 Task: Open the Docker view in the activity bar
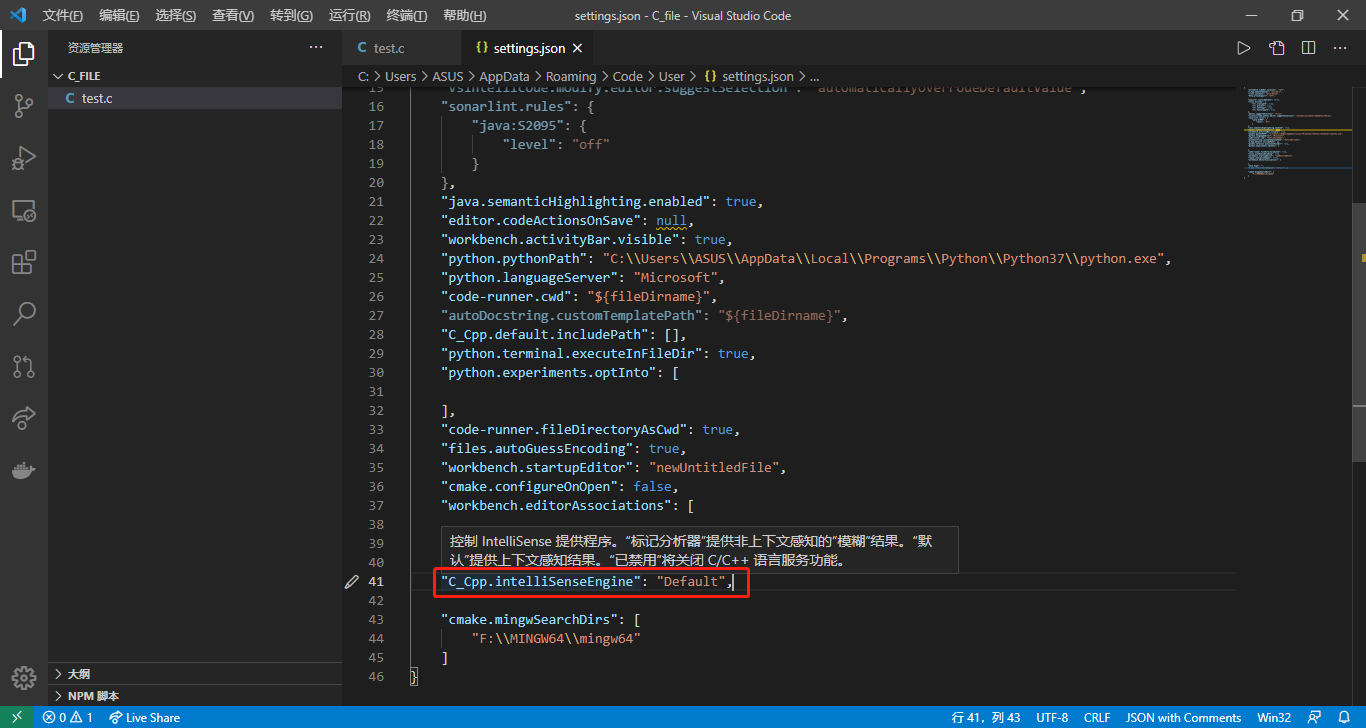point(23,470)
